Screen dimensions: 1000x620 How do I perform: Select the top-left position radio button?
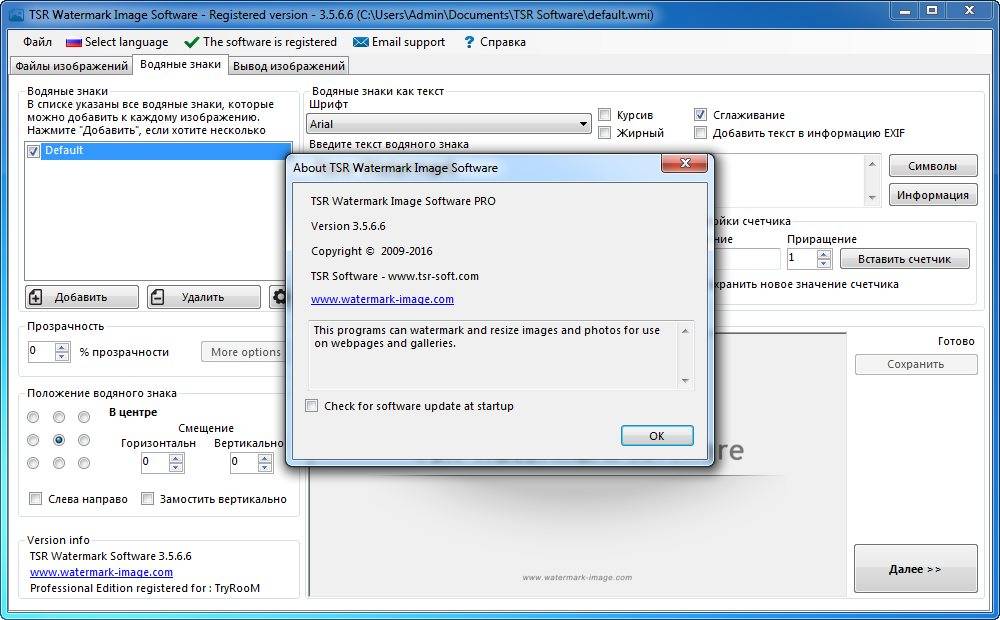click(x=33, y=417)
